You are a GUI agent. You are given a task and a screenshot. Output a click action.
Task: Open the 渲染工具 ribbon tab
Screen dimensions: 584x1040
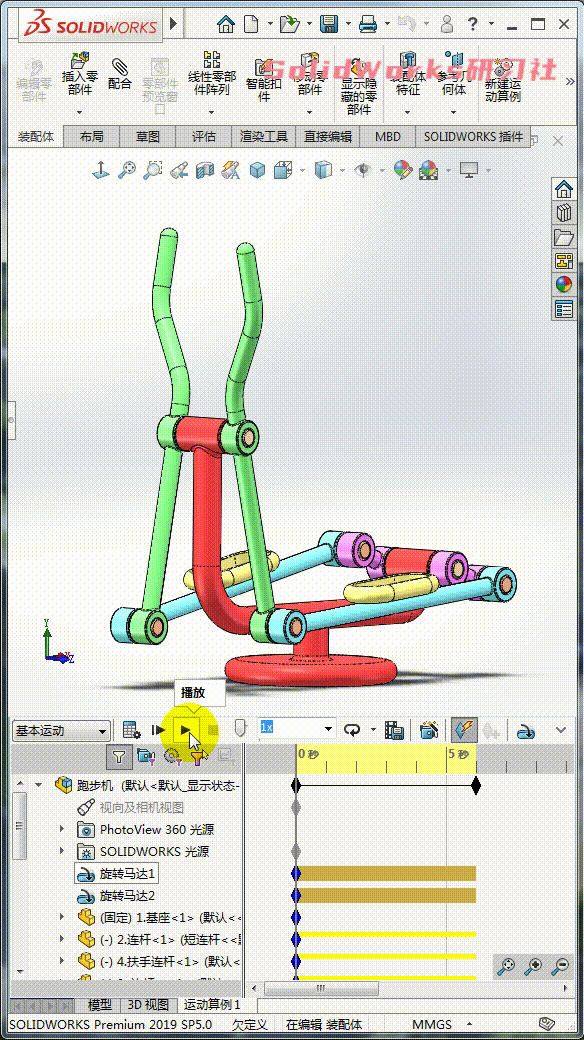coord(263,137)
